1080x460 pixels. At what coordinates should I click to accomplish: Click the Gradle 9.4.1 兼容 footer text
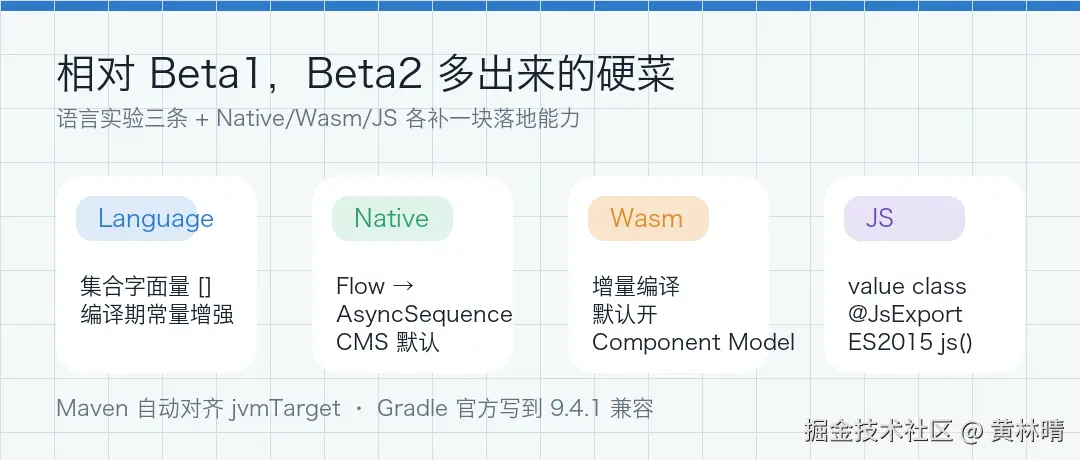click(515, 409)
